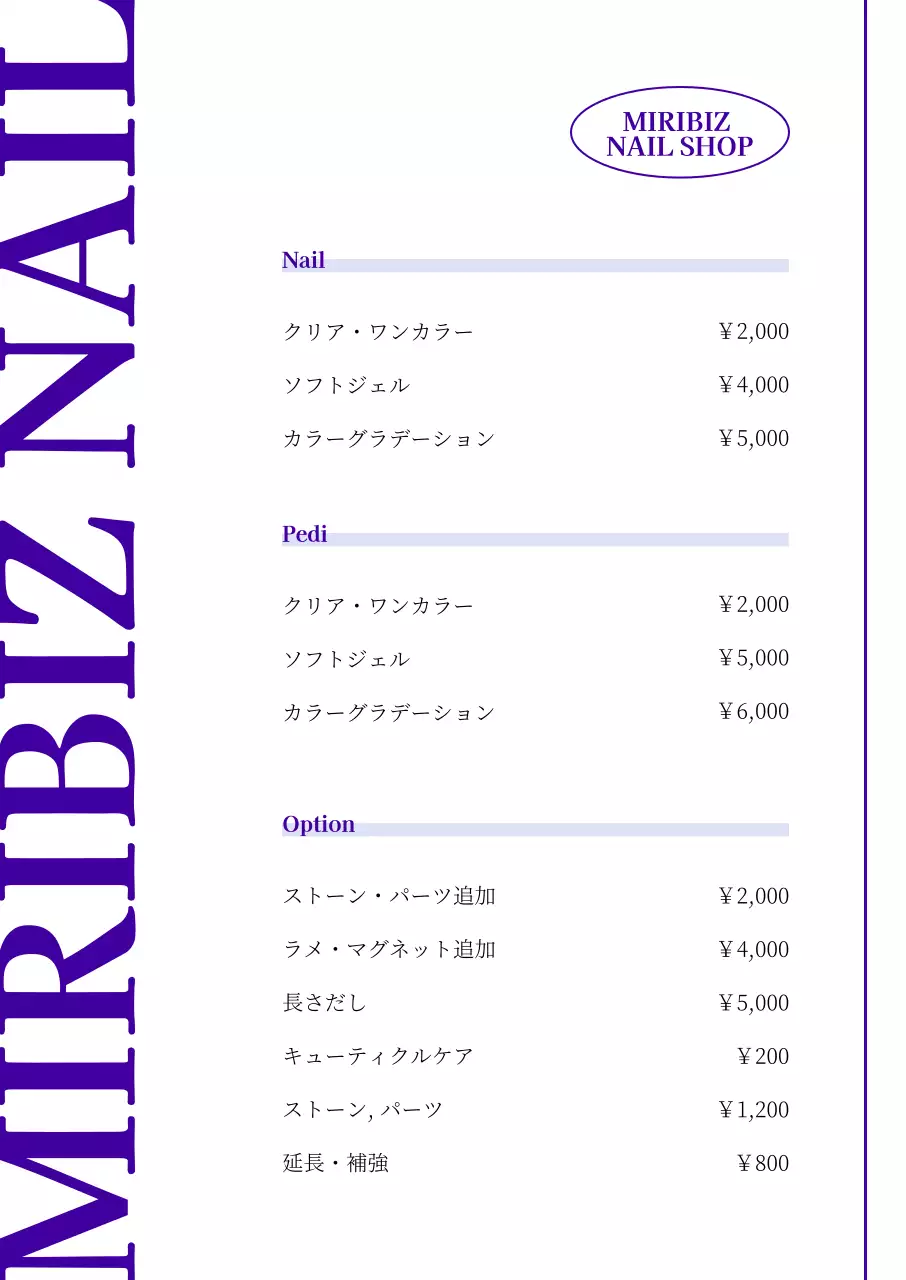Choose カラーグラデーション under the Nail heading

point(389,439)
